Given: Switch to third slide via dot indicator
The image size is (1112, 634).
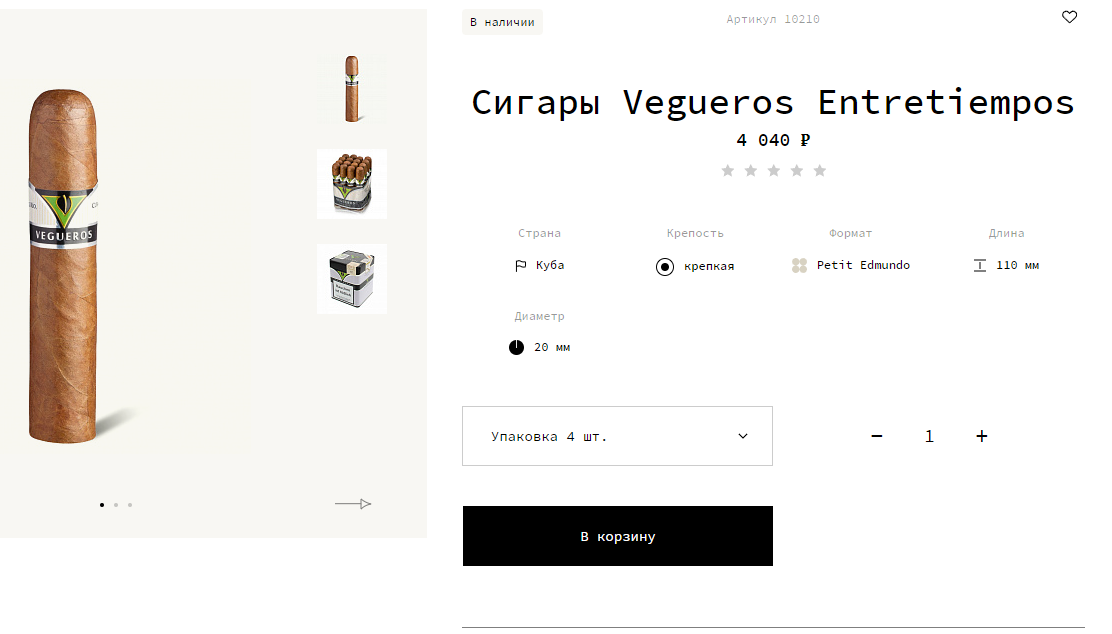Looking at the screenshot, I should tap(130, 505).
